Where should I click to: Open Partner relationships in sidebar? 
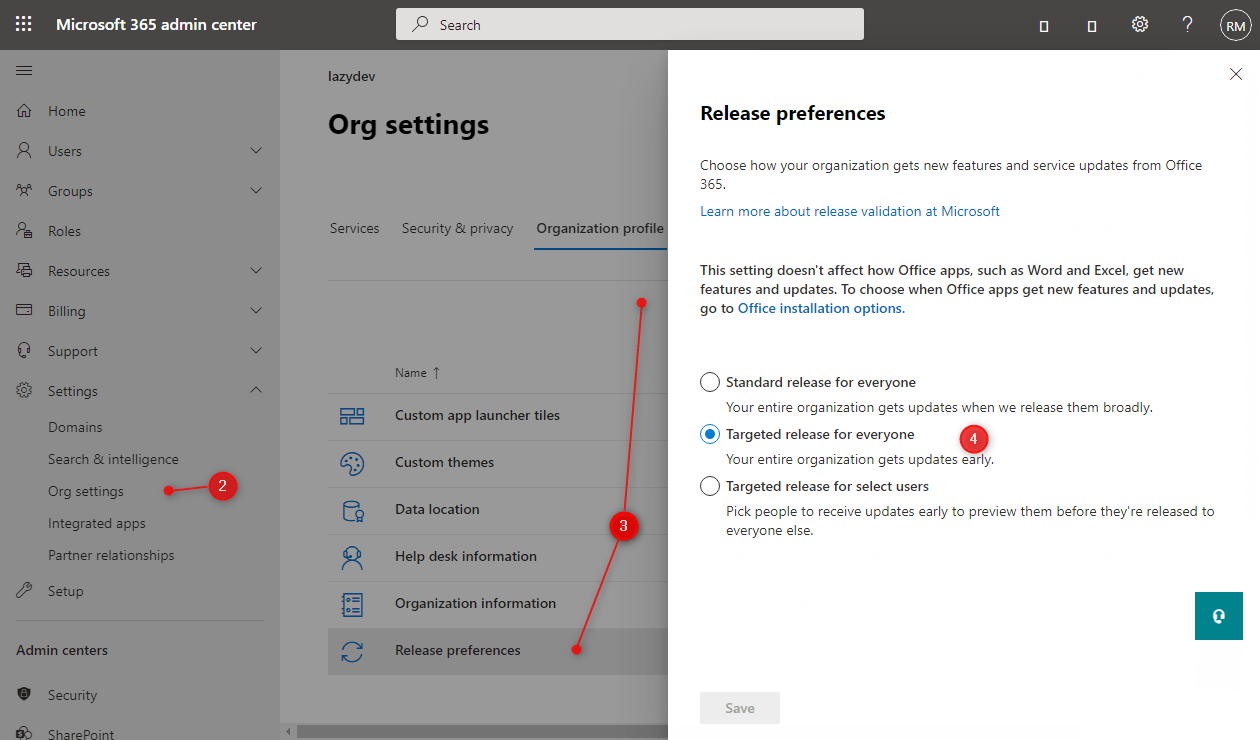pyautogui.click(x=111, y=555)
